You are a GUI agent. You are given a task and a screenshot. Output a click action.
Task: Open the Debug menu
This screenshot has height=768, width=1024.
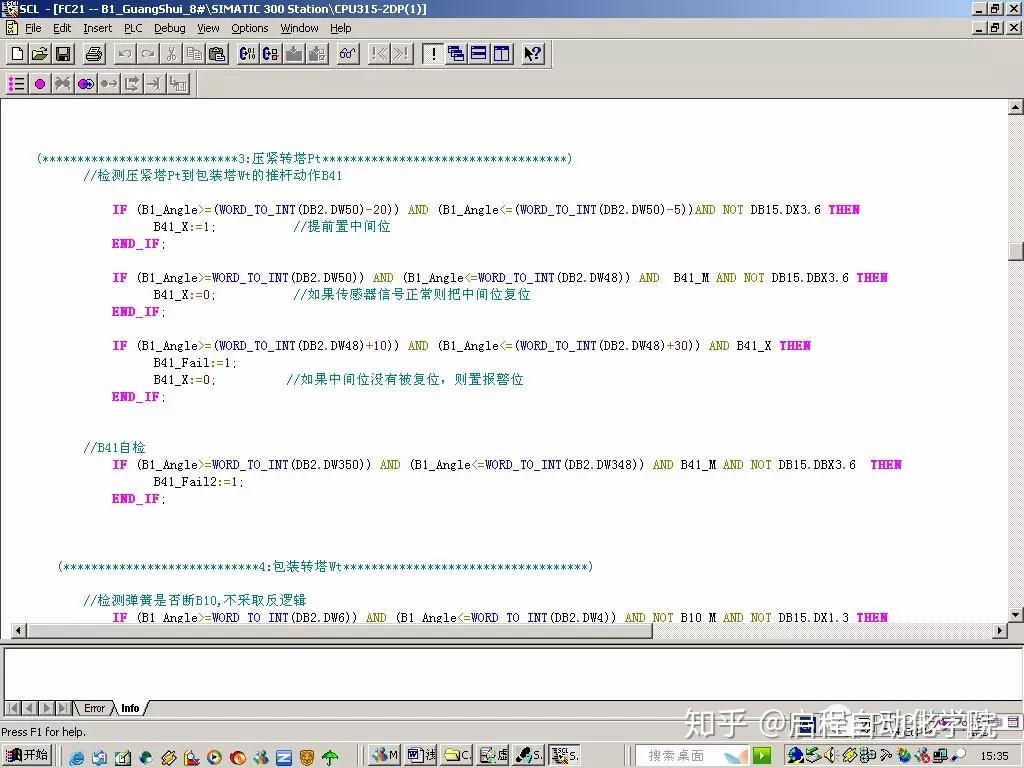click(x=170, y=28)
